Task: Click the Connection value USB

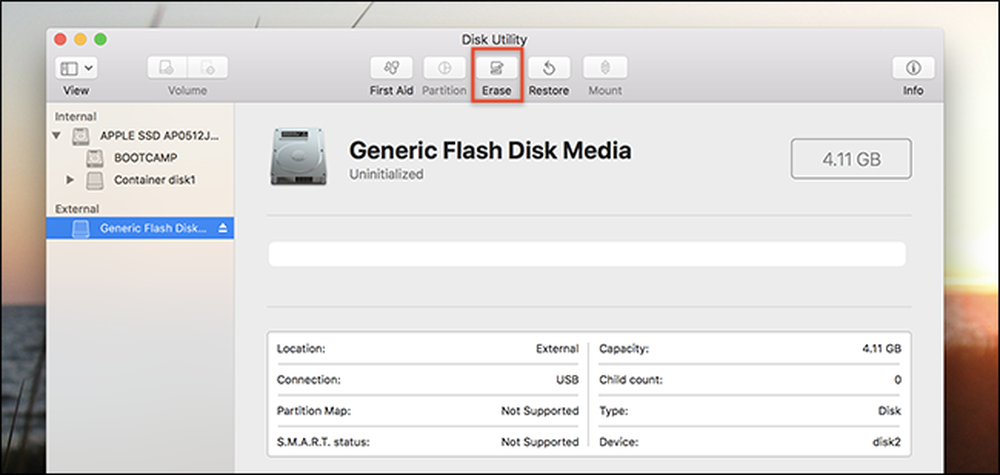Action: [x=568, y=380]
